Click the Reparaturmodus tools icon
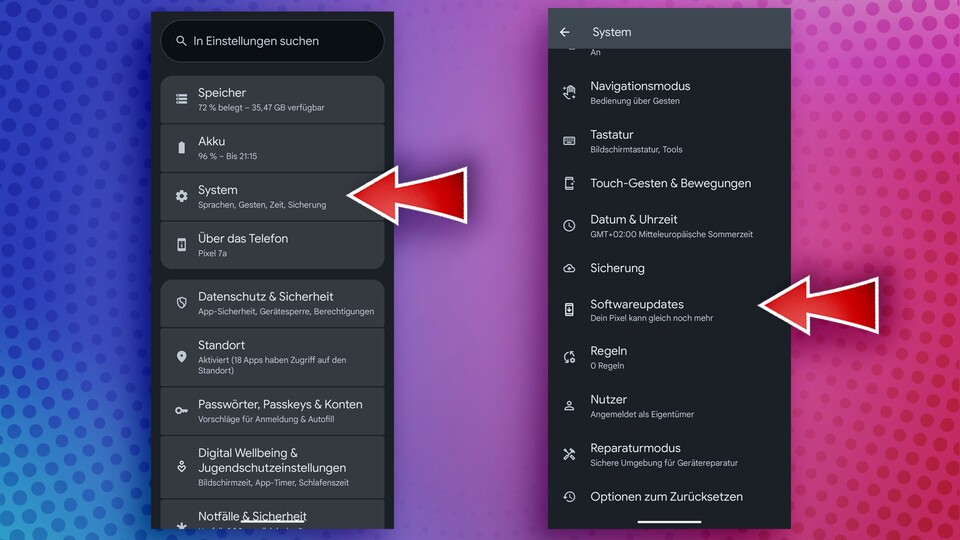This screenshot has height=540, width=960. pos(569,454)
